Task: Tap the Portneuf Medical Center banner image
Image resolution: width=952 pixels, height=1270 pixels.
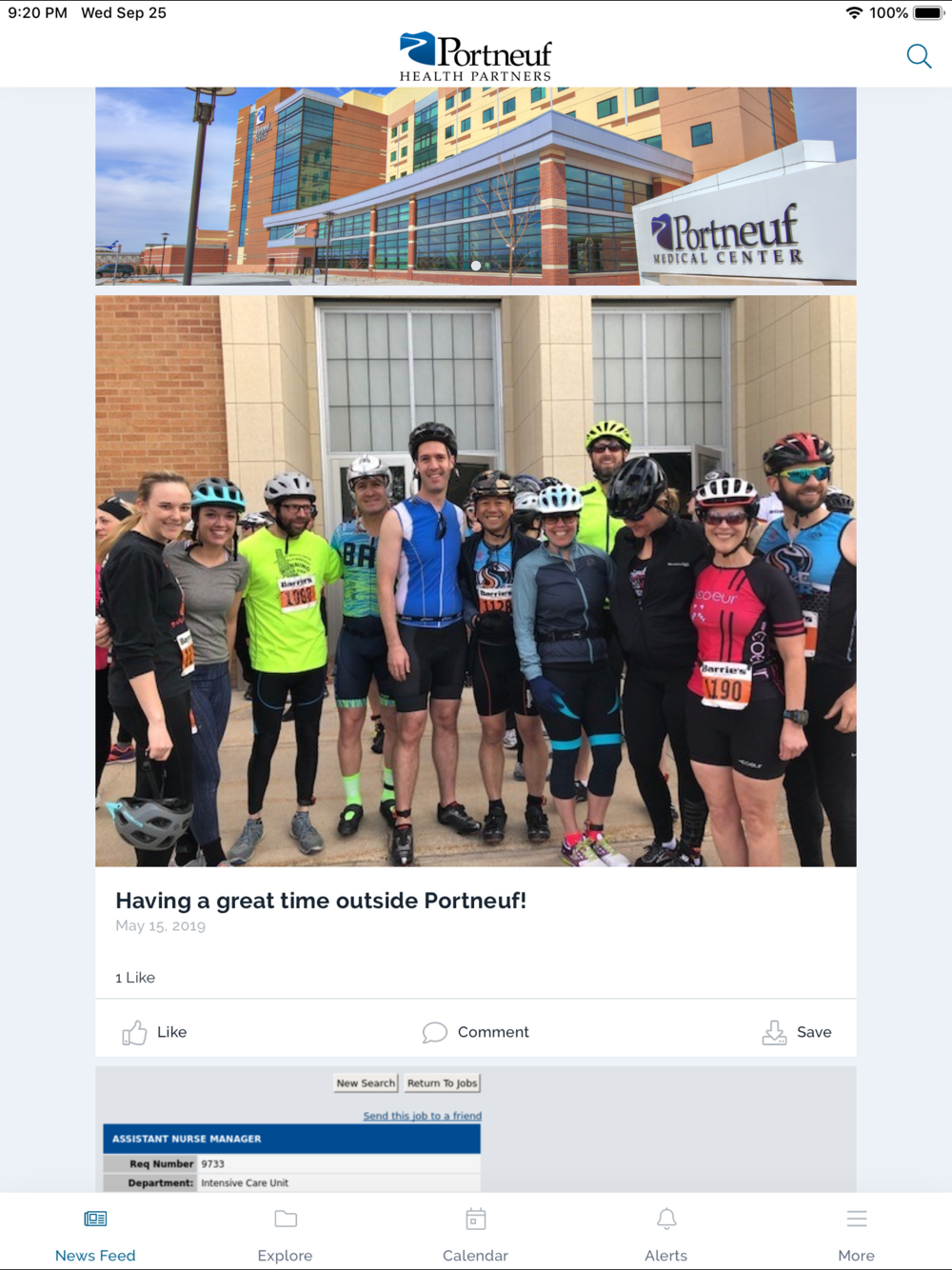Action: coord(476,187)
